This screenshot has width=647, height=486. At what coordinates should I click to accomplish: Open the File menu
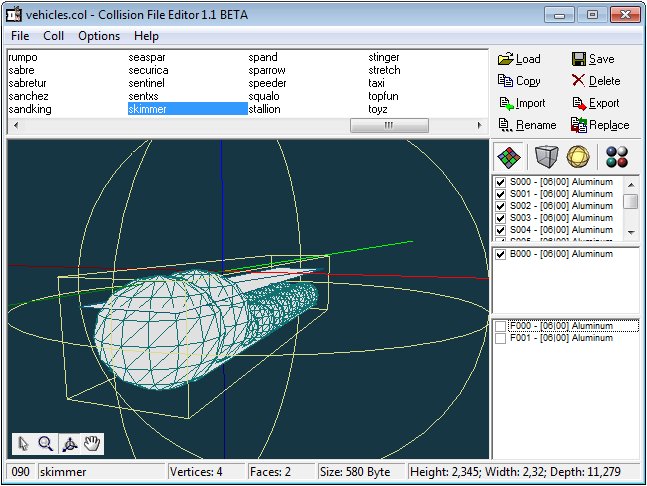[20, 36]
